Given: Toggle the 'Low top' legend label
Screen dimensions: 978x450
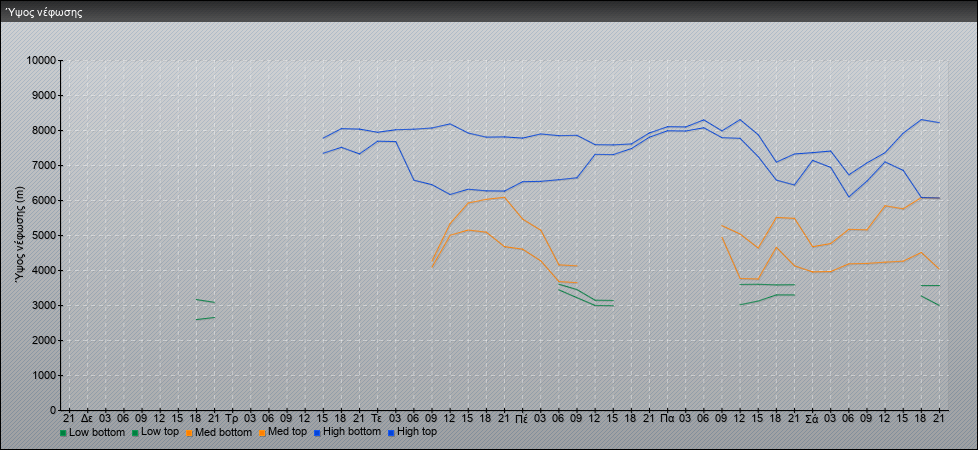Looking at the screenshot, I should 160,432.
